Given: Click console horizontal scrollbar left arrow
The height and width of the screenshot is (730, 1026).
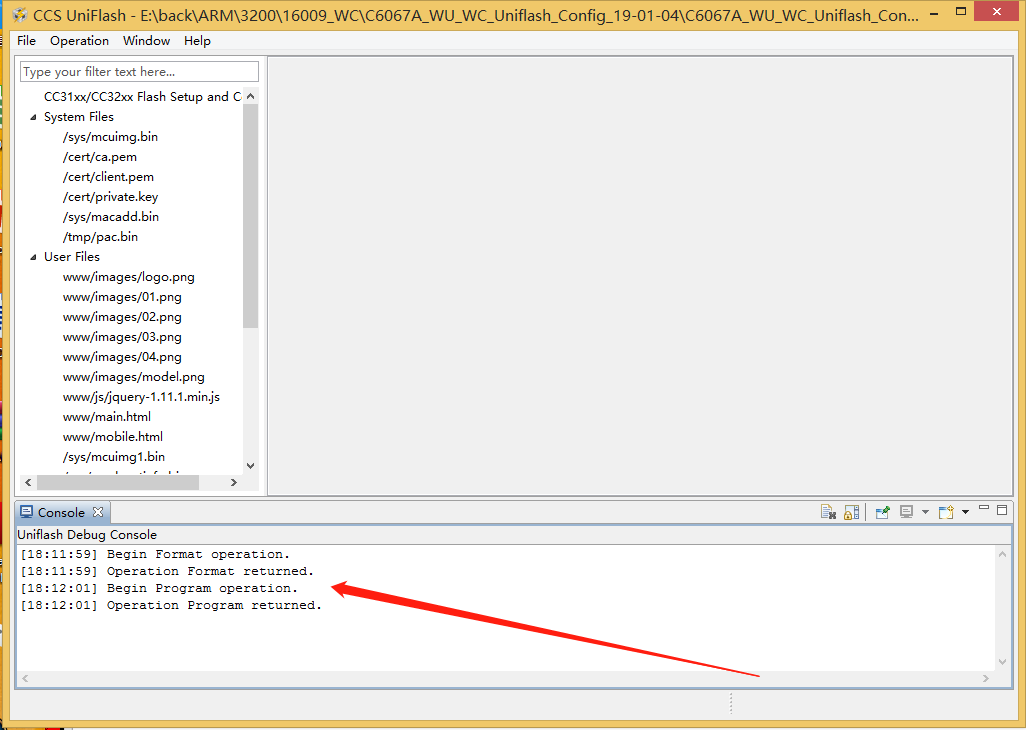Looking at the screenshot, I should [x=25, y=678].
